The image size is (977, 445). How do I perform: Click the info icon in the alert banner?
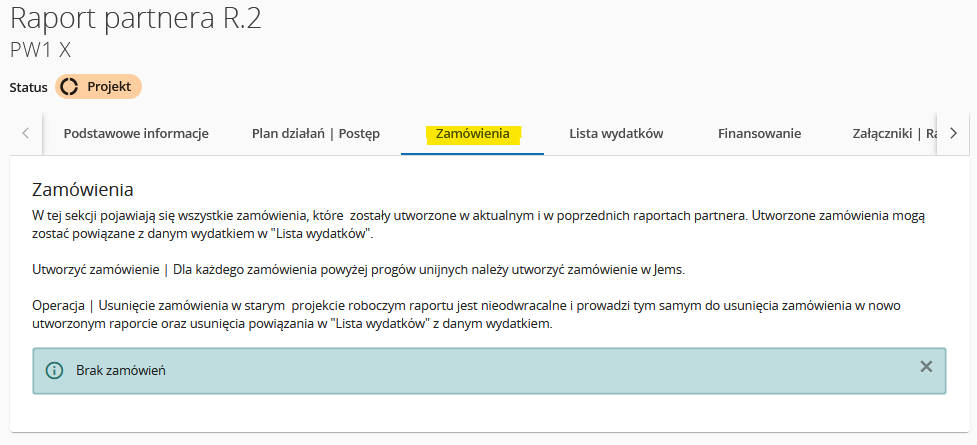point(55,371)
